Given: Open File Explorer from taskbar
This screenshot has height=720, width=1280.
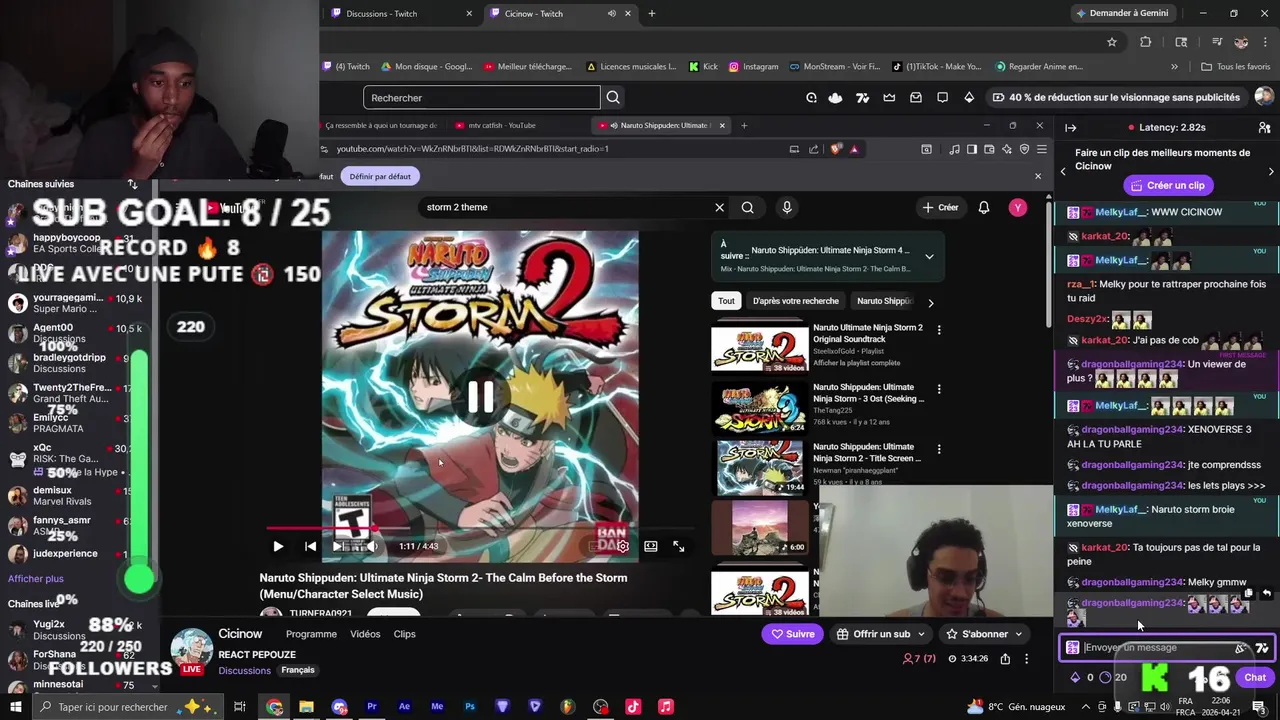Looking at the screenshot, I should 306,707.
